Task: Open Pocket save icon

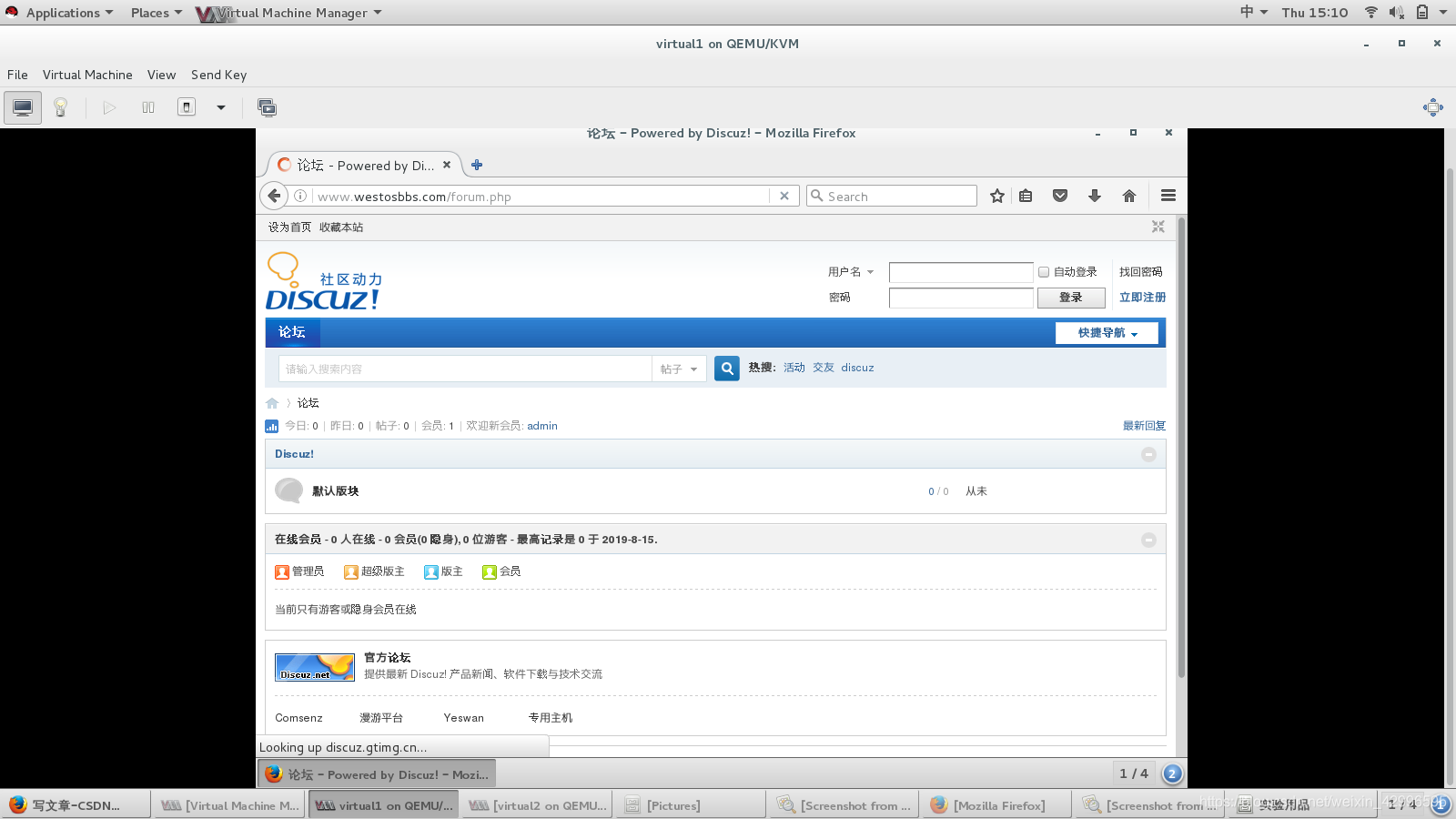Action: click(1060, 196)
